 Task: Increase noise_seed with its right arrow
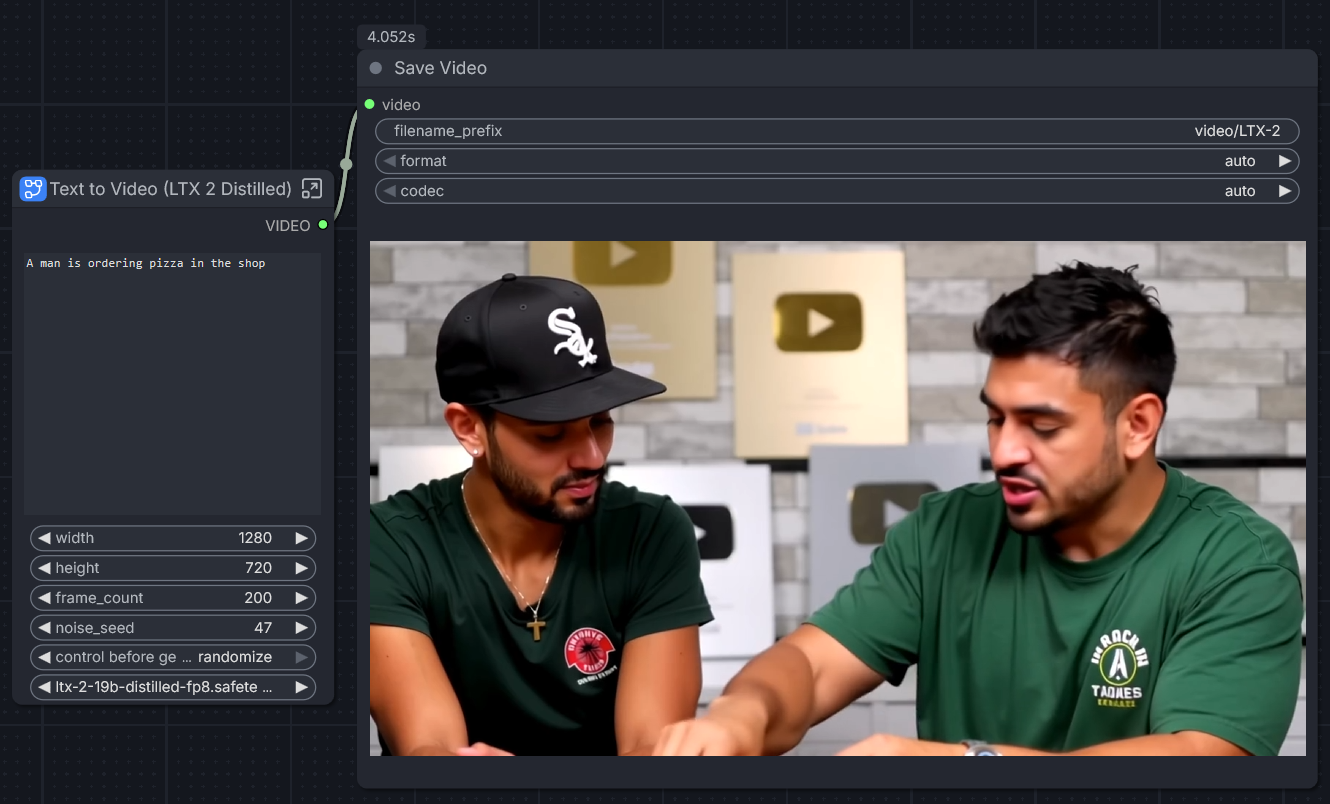pyautogui.click(x=301, y=628)
